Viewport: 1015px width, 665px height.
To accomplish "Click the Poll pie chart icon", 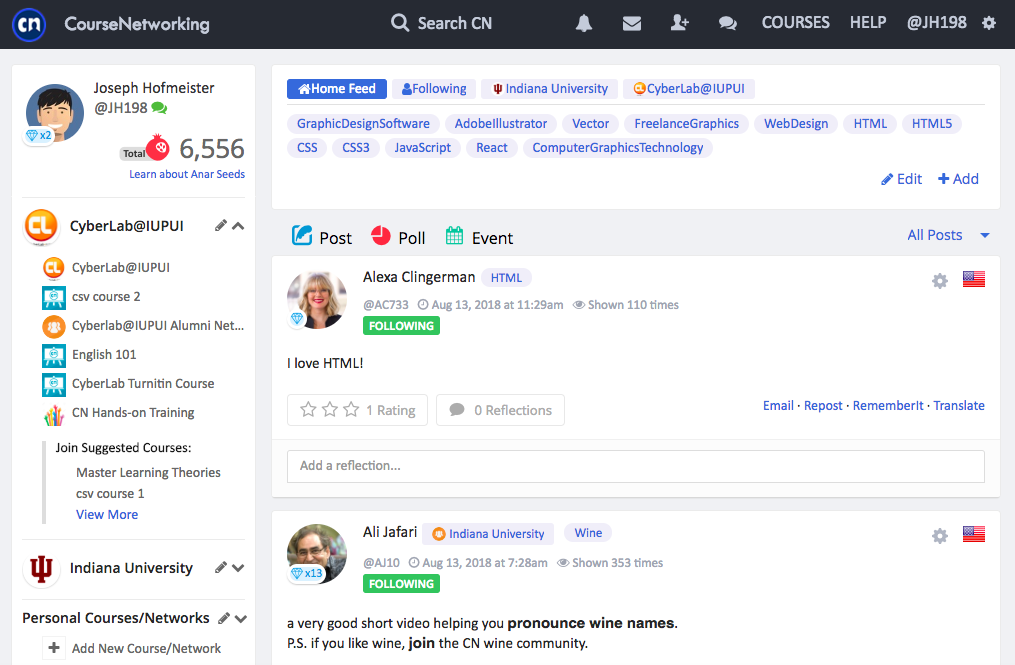I will pyautogui.click(x=381, y=236).
